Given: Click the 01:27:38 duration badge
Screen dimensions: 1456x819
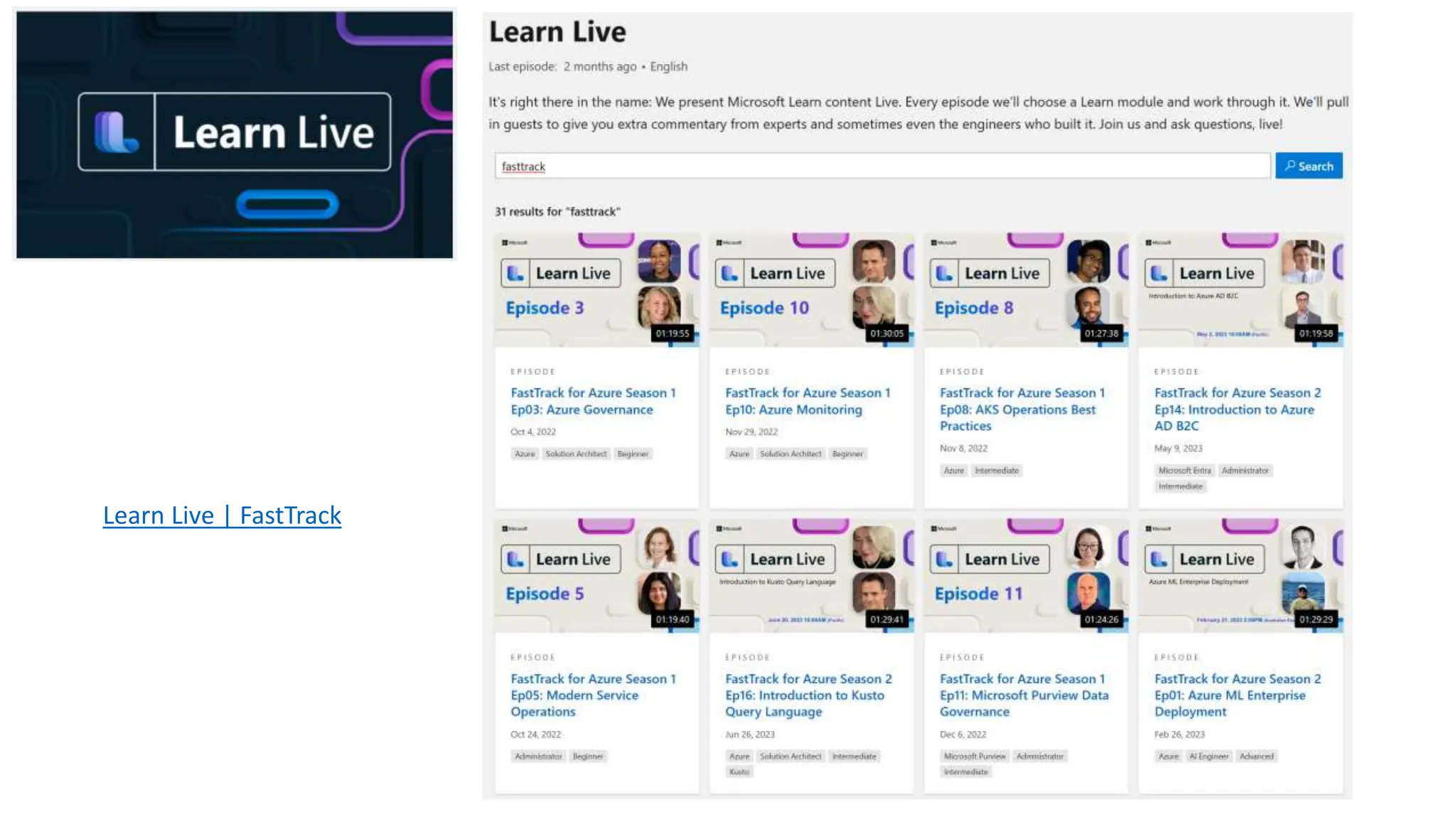Looking at the screenshot, I should [x=1101, y=333].
